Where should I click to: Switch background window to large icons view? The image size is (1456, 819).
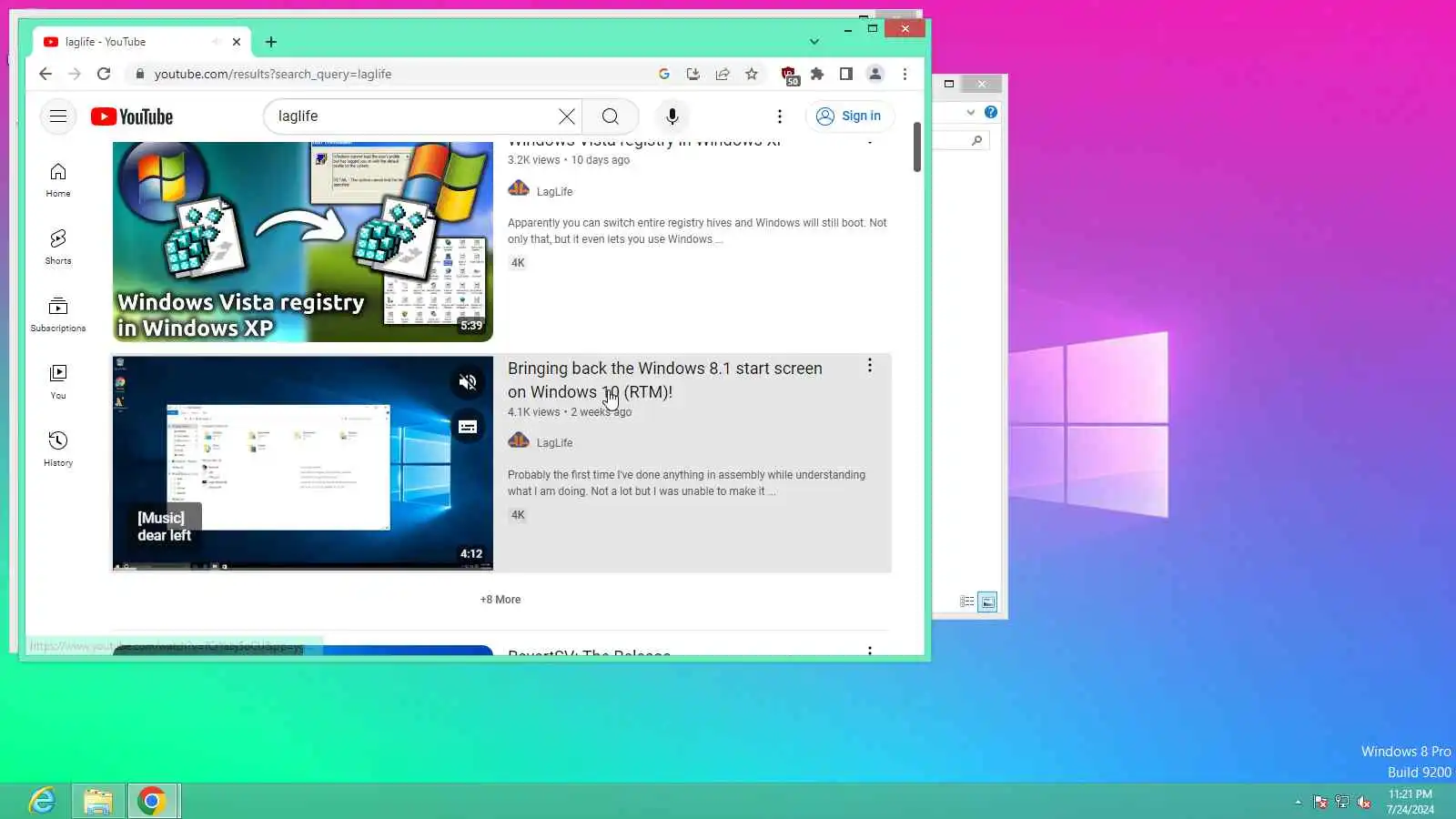(987, 602)
